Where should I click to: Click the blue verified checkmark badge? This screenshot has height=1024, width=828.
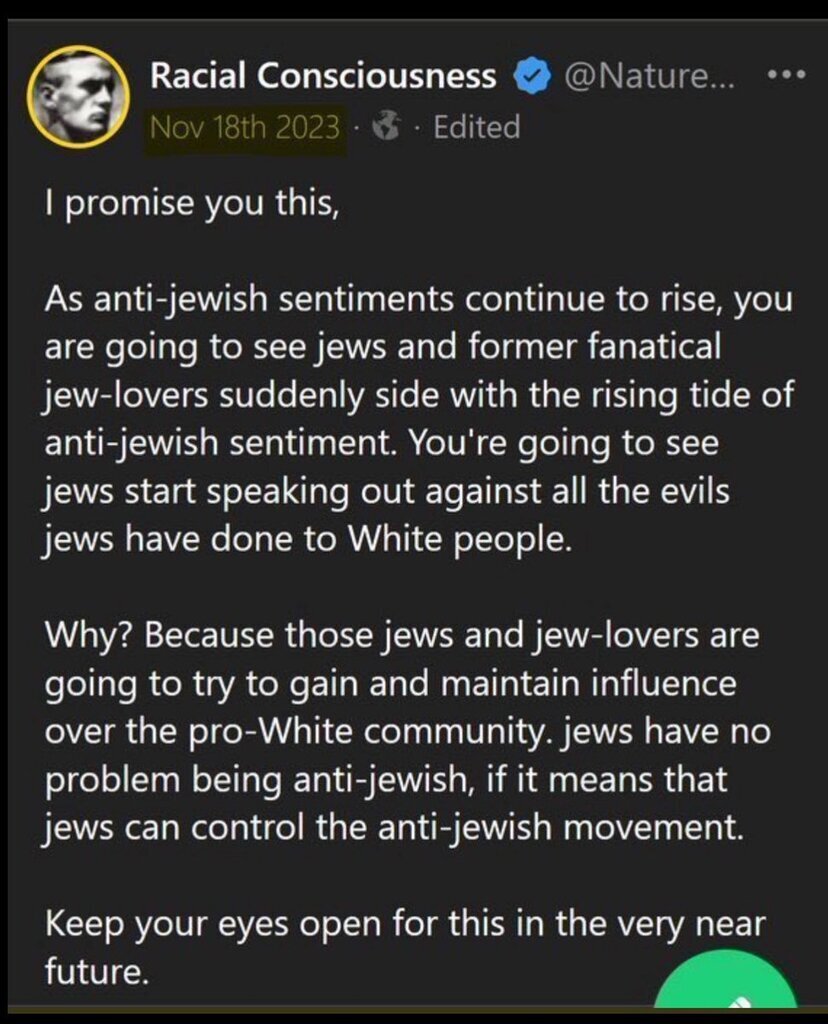(x=529, y=76)
